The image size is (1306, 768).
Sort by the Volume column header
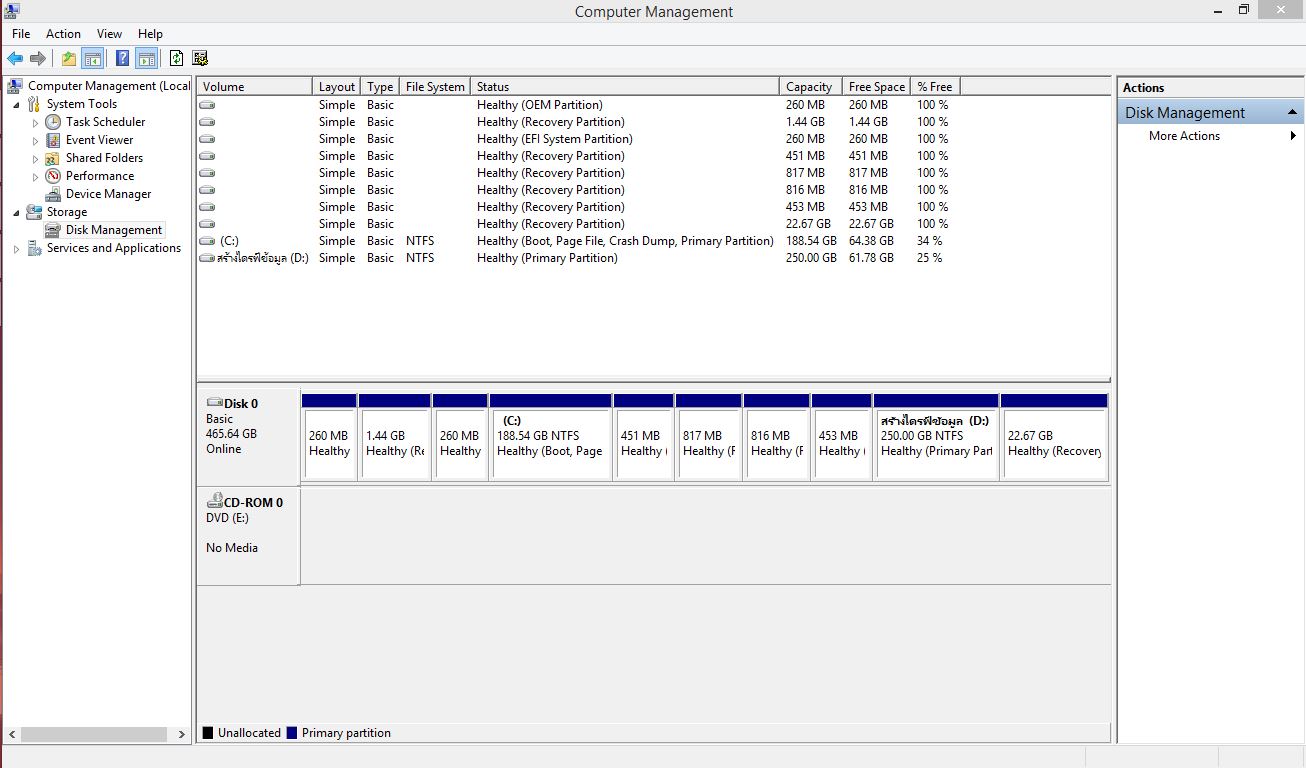tap(255, 87)
